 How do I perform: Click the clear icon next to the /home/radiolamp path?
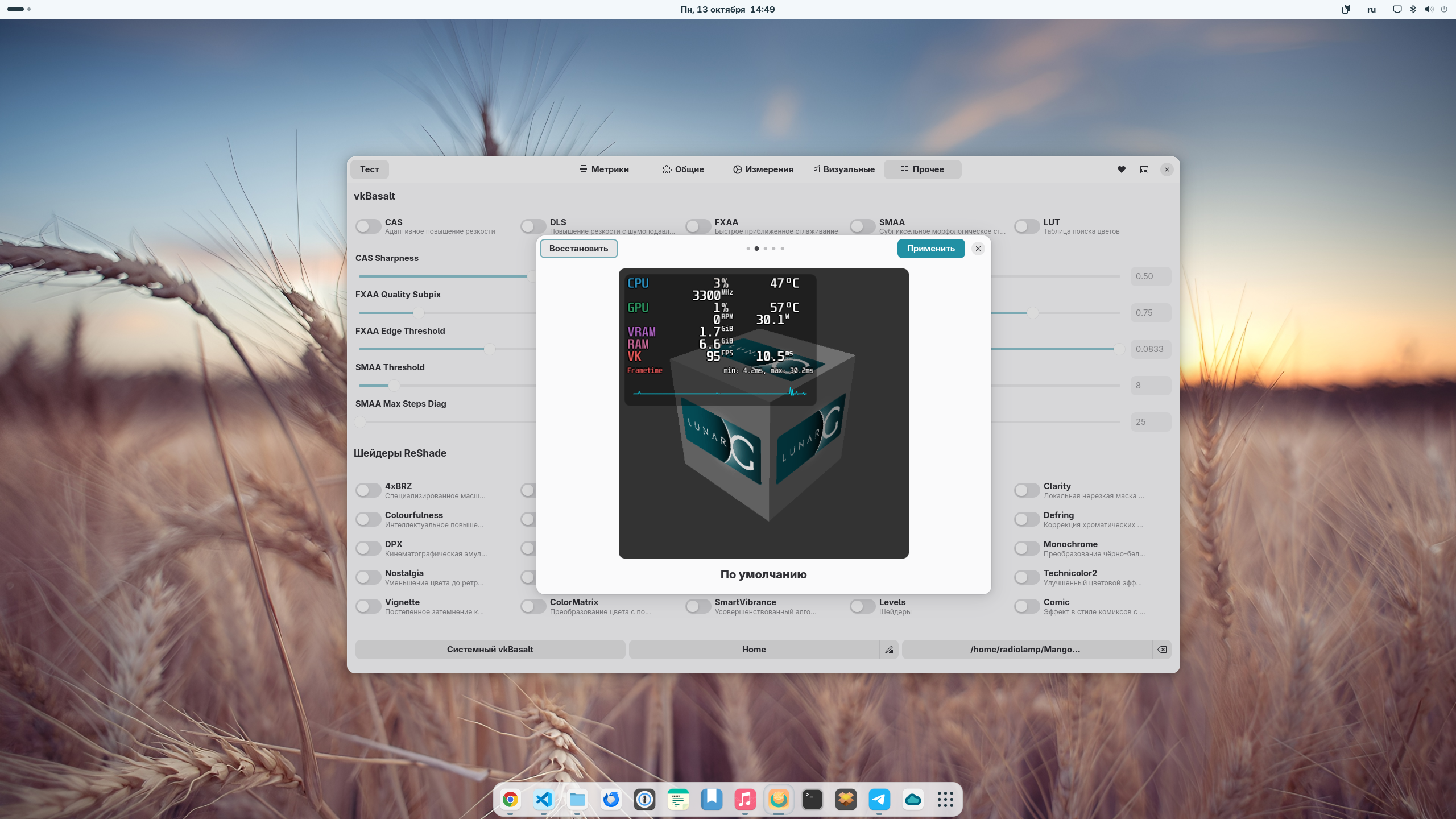coord(1162,650)
